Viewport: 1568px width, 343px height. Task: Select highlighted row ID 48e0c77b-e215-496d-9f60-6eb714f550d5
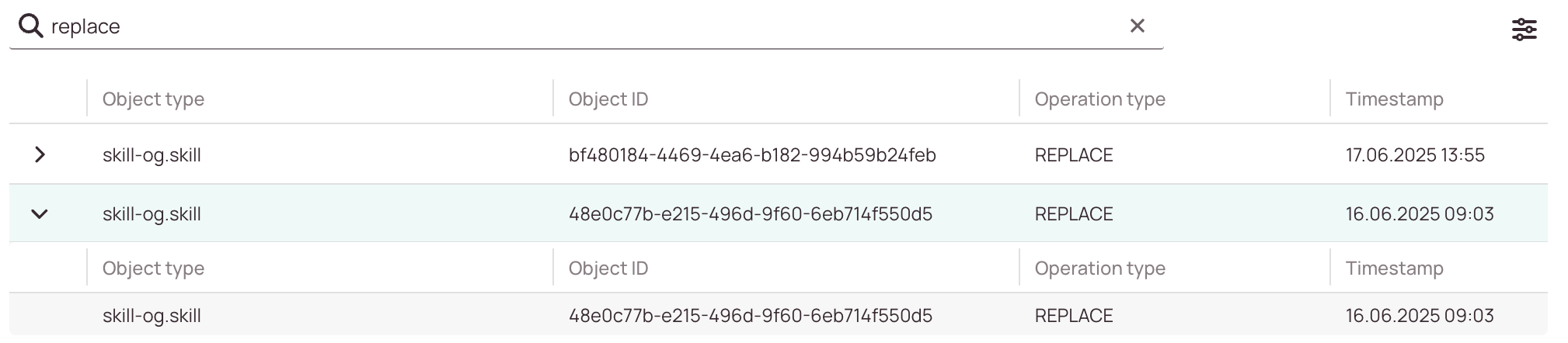[751, 214]
